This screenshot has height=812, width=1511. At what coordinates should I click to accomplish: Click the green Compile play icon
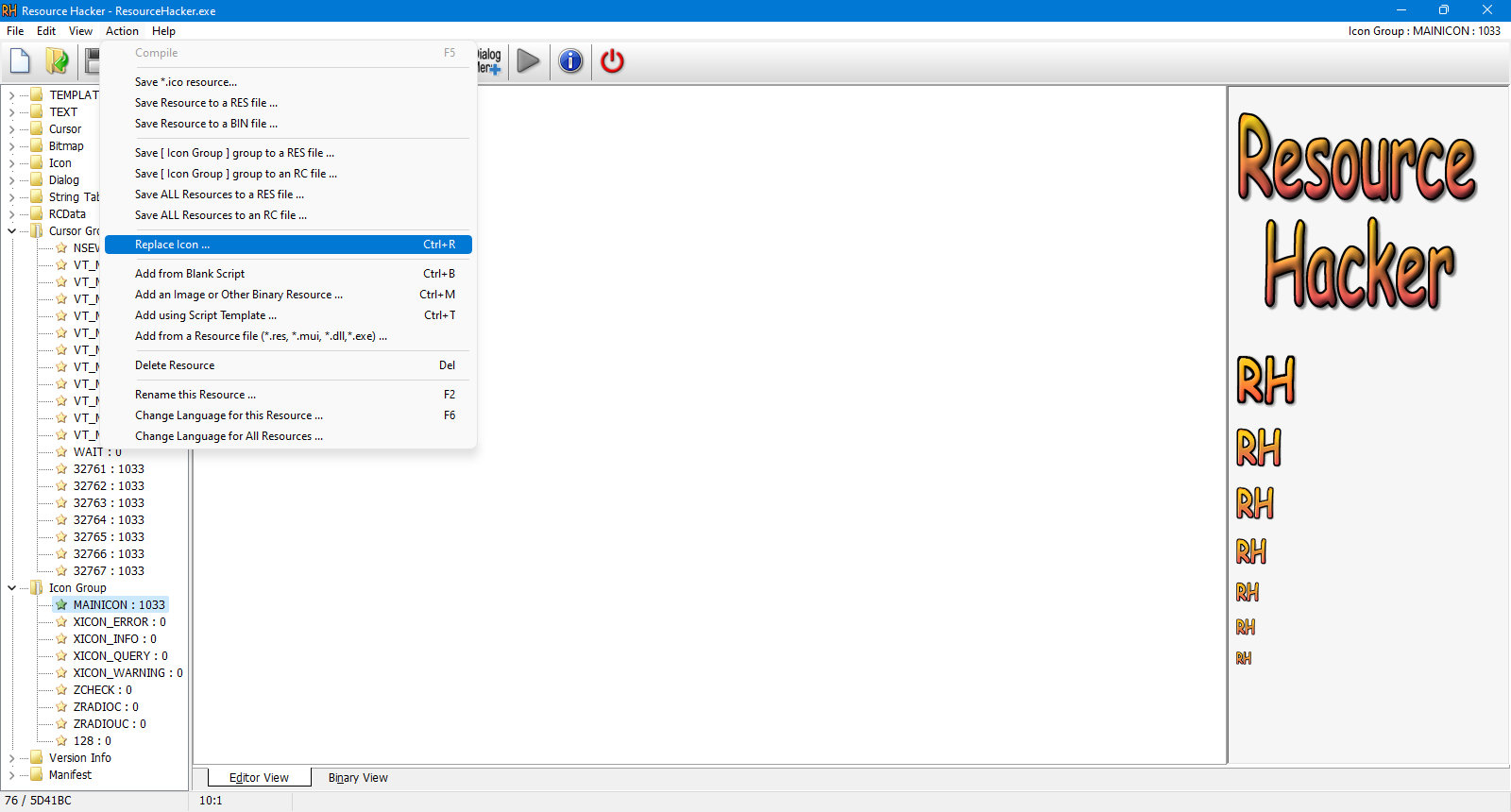click(529, 61)
